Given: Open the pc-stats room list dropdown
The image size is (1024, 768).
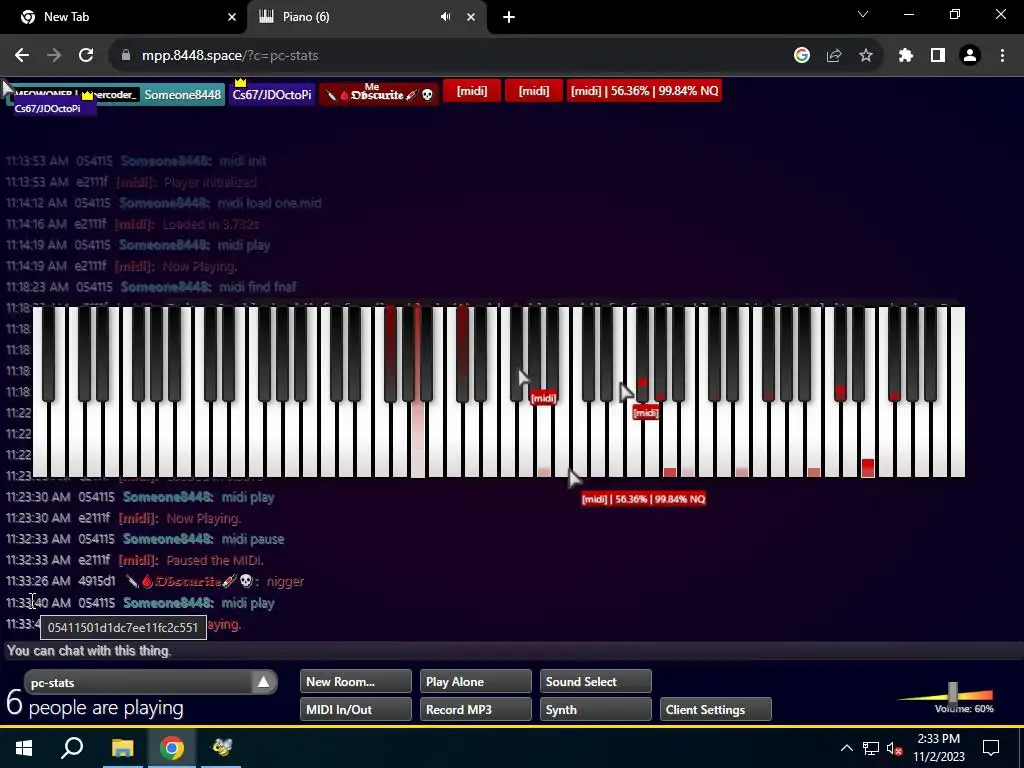Looking at the screenshot, I should coord(150,682).
